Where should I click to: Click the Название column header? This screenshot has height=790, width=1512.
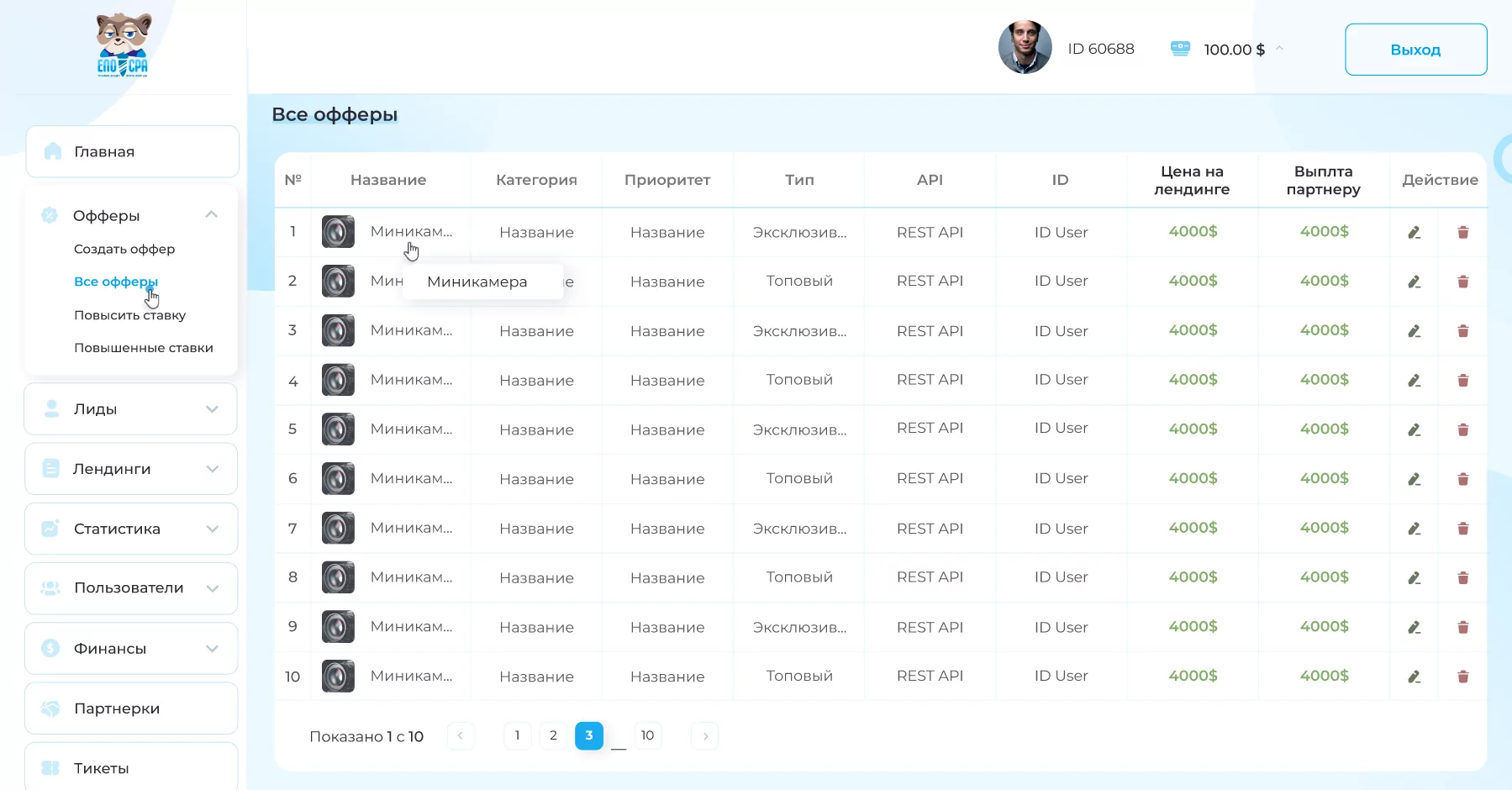pos(388,180)
